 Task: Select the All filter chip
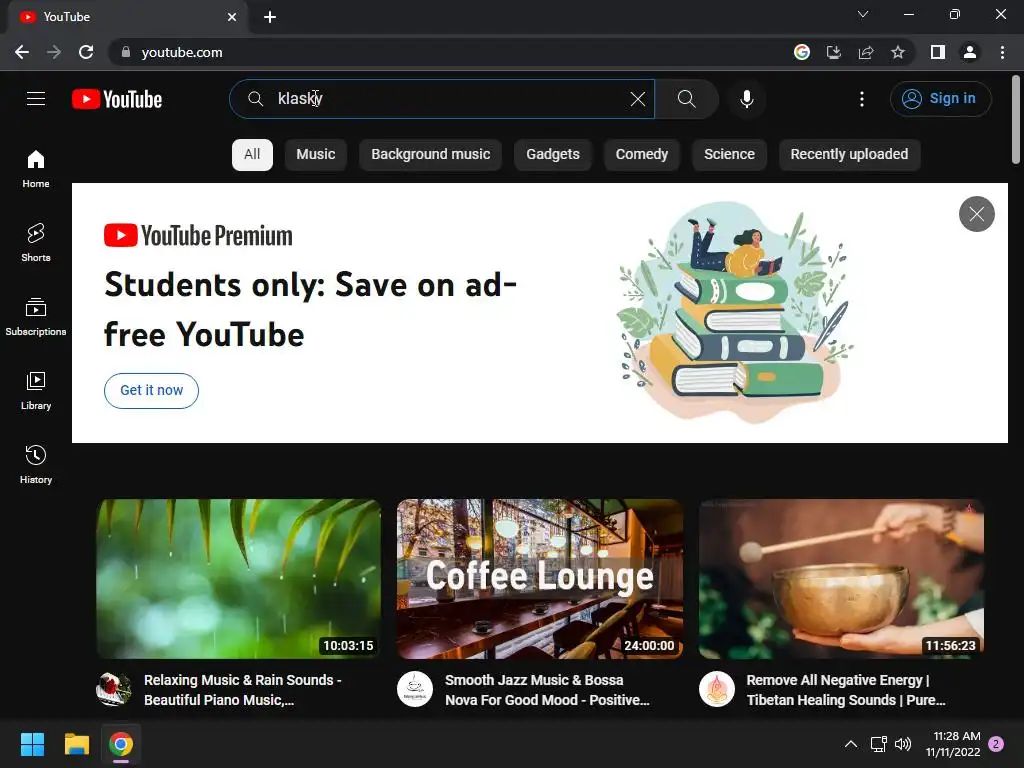(x=252, y=154)
